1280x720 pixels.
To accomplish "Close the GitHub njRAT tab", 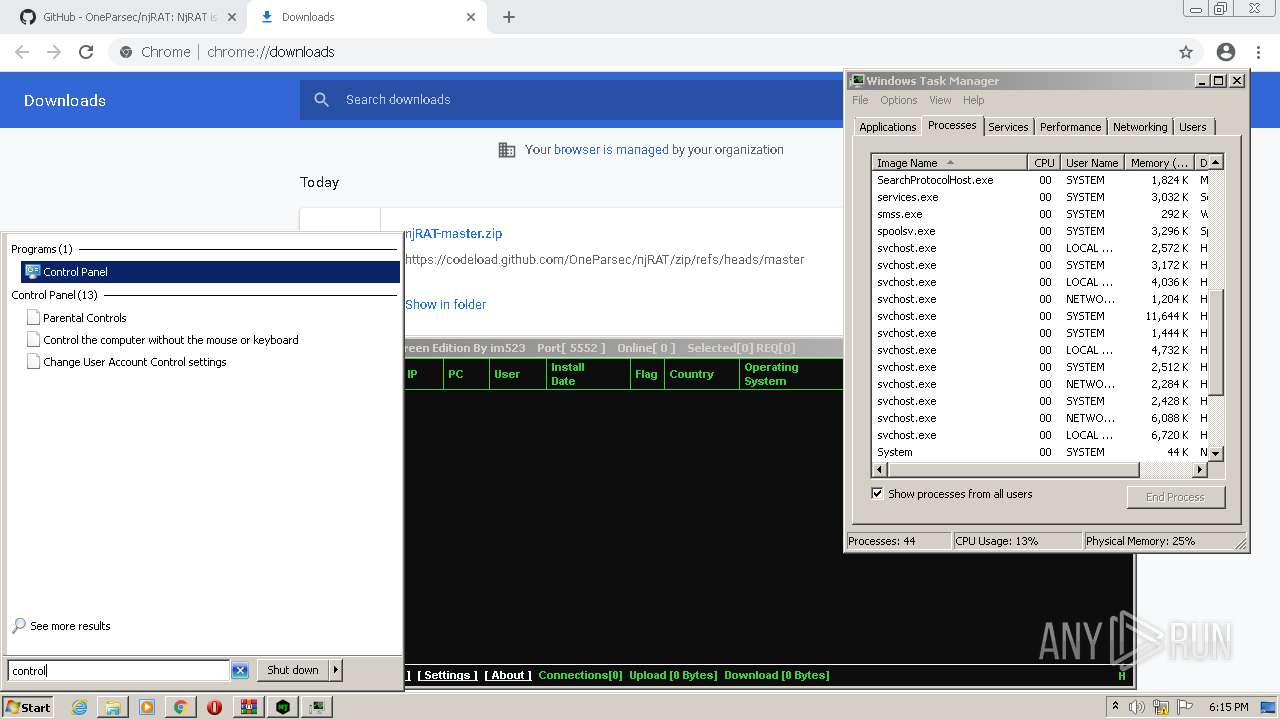I will coord(232,17).
